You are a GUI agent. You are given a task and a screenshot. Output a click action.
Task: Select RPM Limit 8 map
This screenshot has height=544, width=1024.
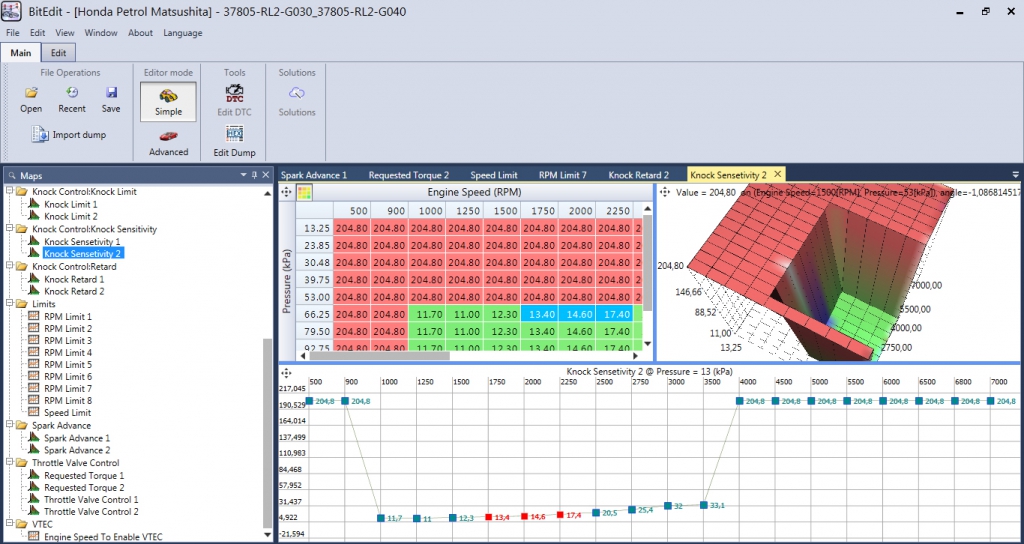click(x=68, y=400)
